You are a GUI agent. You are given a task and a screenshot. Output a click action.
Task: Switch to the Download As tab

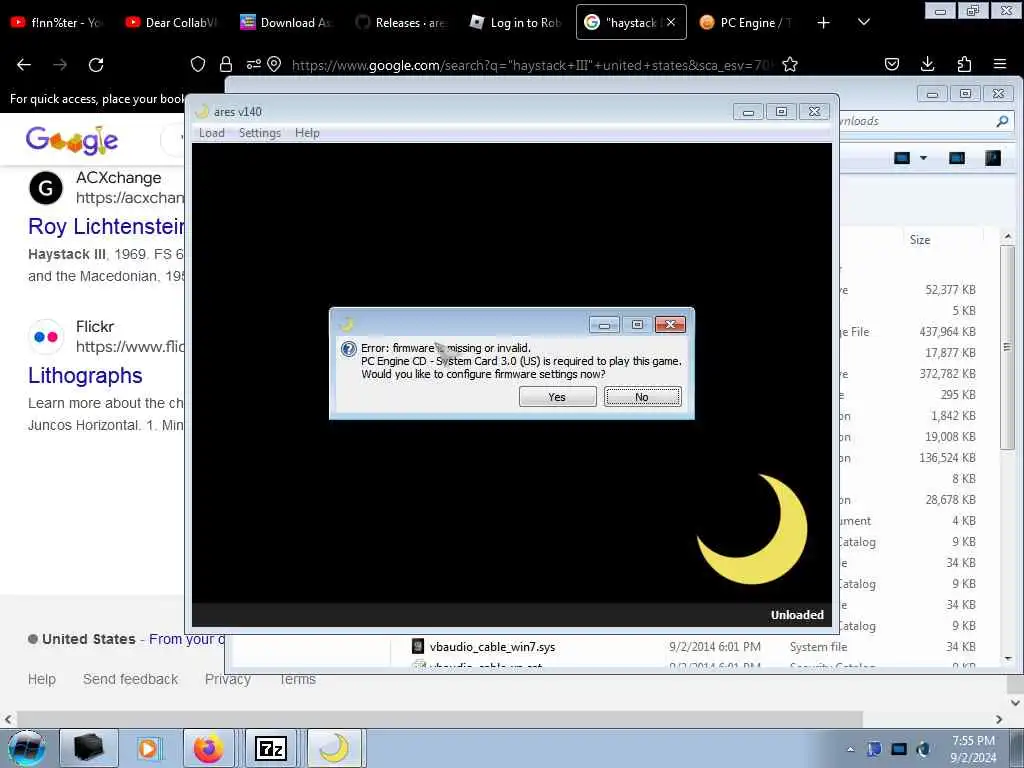(286, 22)
